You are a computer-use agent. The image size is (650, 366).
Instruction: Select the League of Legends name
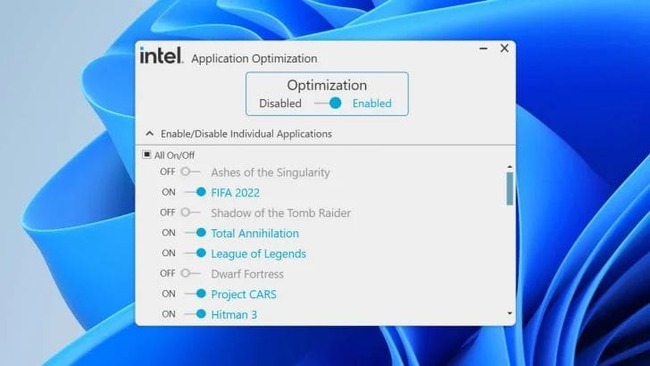(258, 254)
